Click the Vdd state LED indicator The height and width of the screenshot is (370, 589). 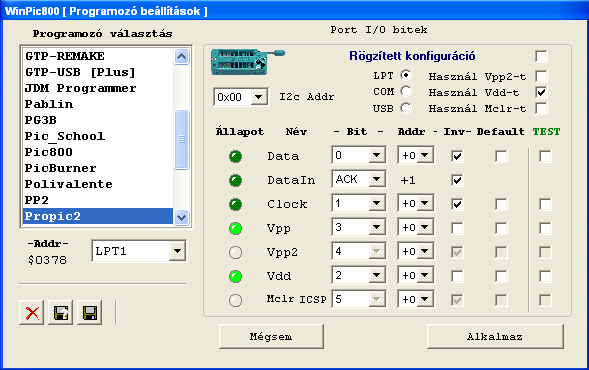(236, 276)
